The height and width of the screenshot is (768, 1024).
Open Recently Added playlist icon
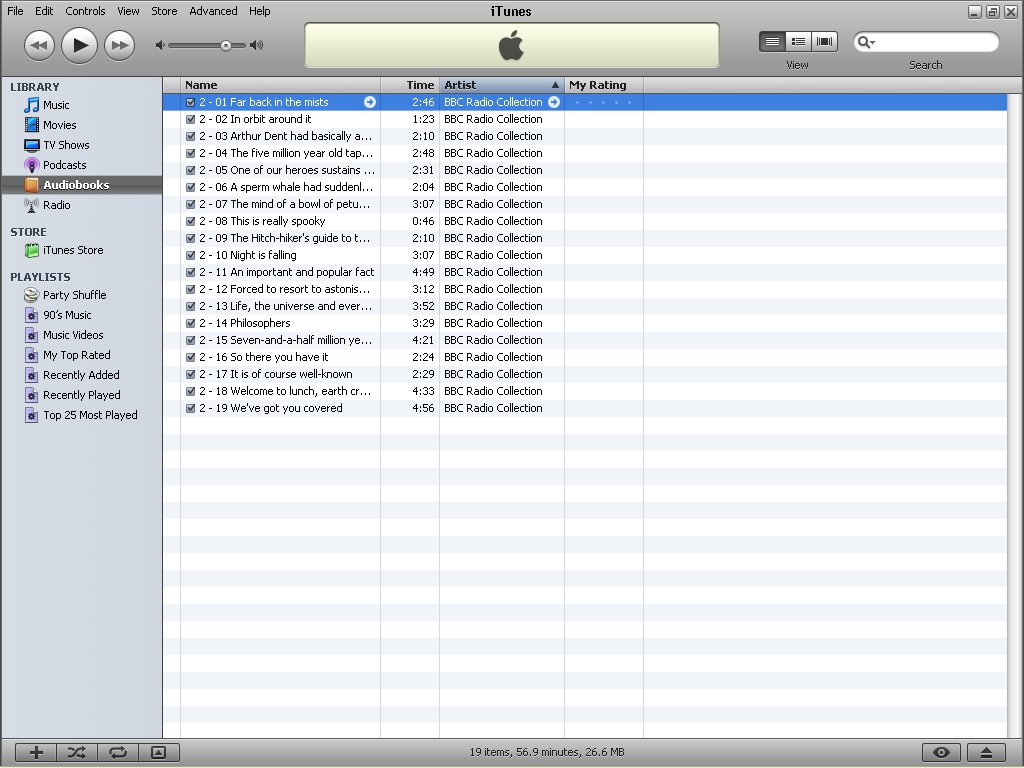(x=31, y=375)
